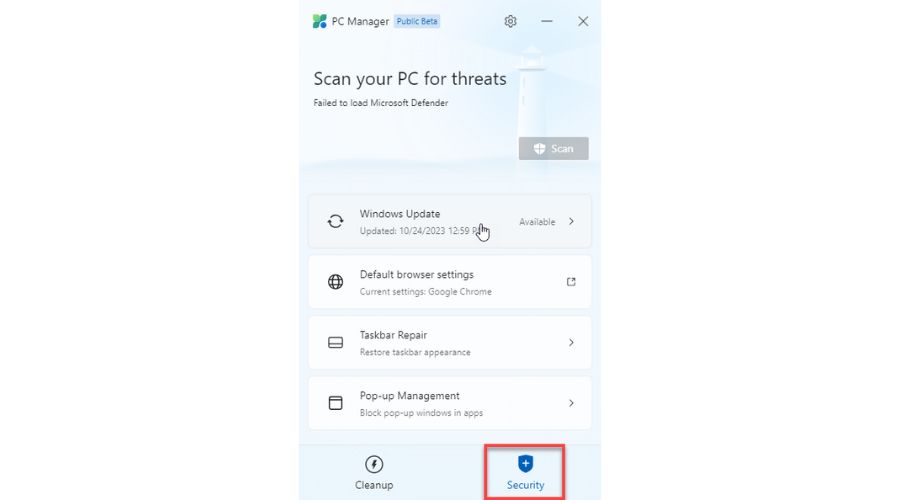
Task: Open Taskbar Repair option
Action: click(x=449, y=343)
